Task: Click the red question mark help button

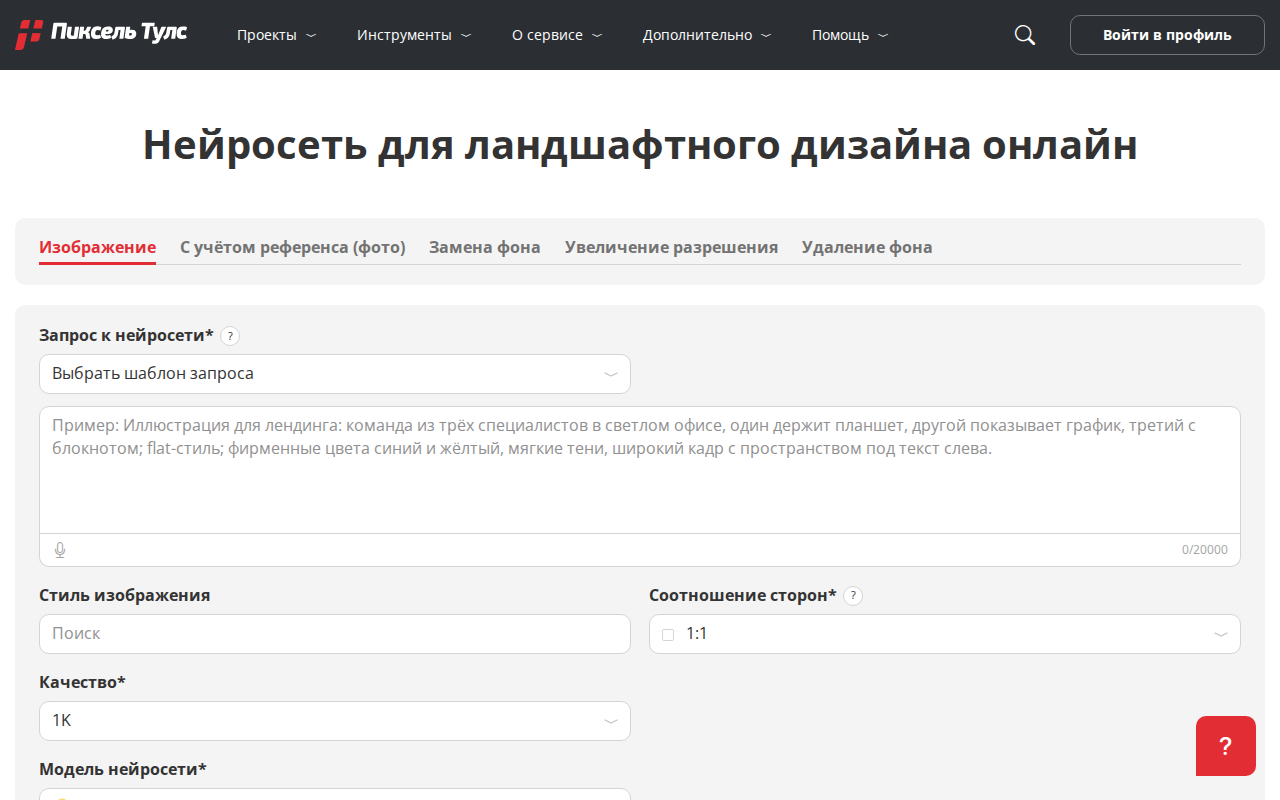Action: pyautogui.click(x=1226, y=746)
